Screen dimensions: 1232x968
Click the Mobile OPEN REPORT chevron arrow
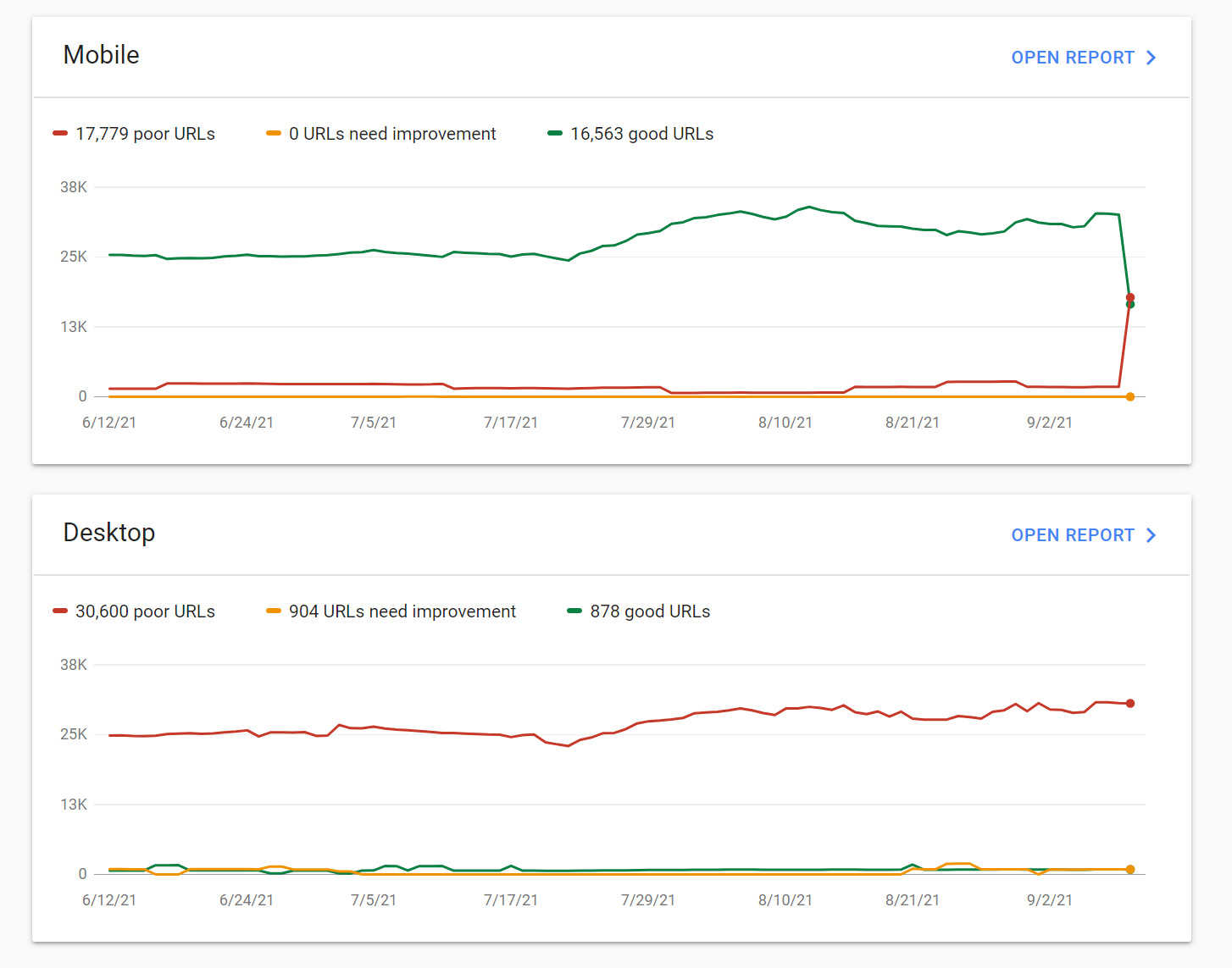point(1151,58)
